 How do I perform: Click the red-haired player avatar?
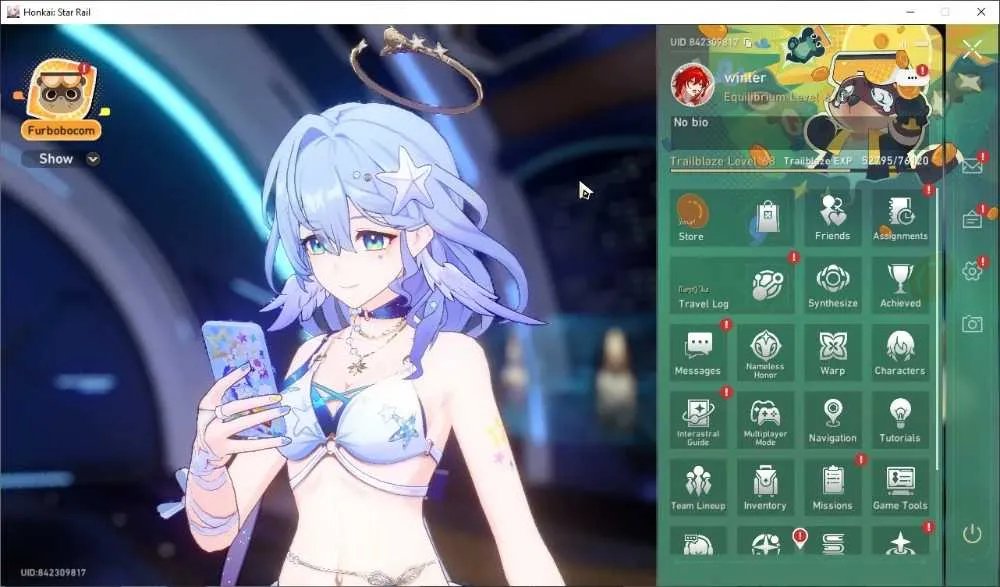[692, 85]
